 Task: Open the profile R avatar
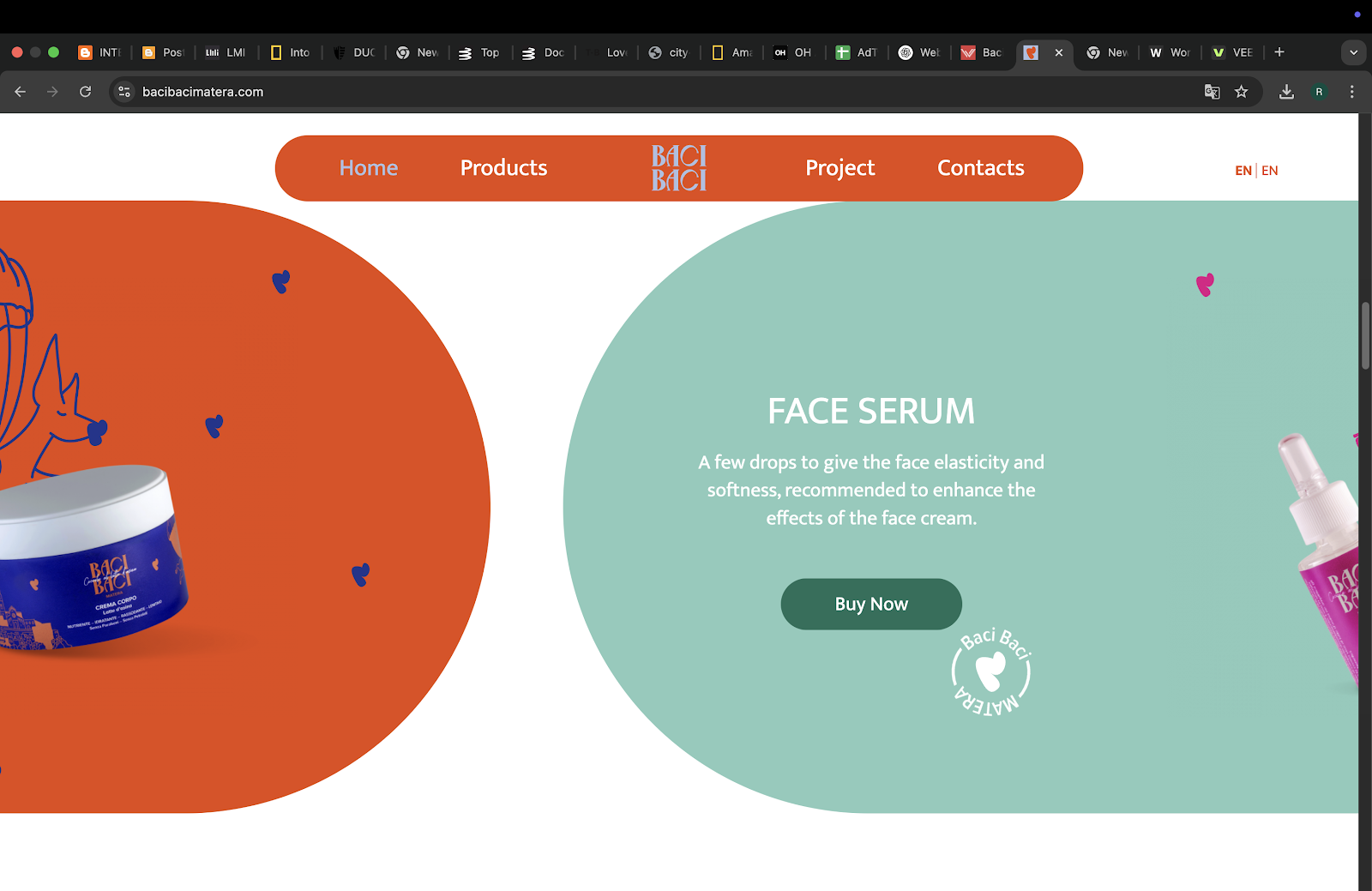point(1319,92)
